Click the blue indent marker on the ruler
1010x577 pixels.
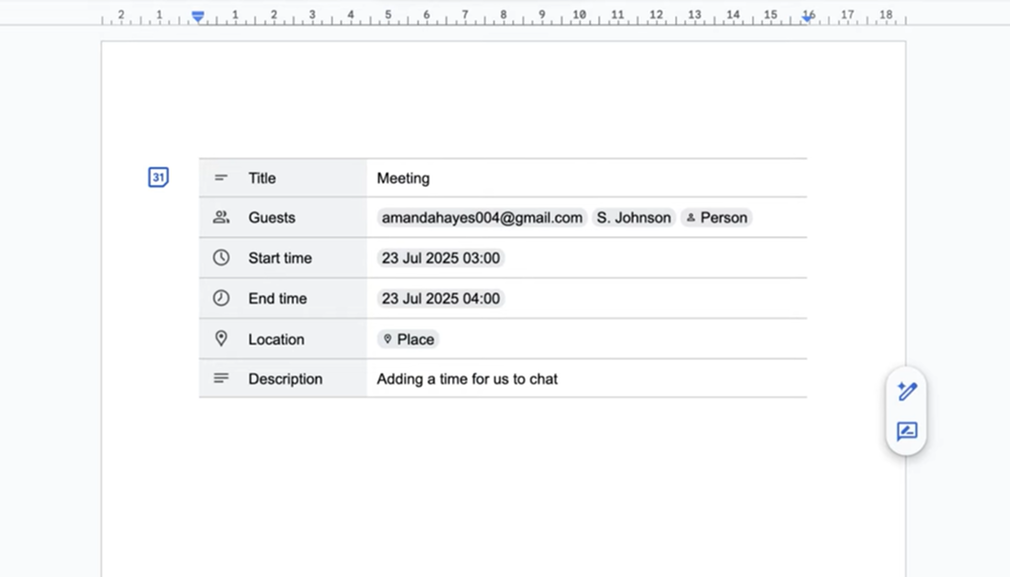tap(197, 16)
